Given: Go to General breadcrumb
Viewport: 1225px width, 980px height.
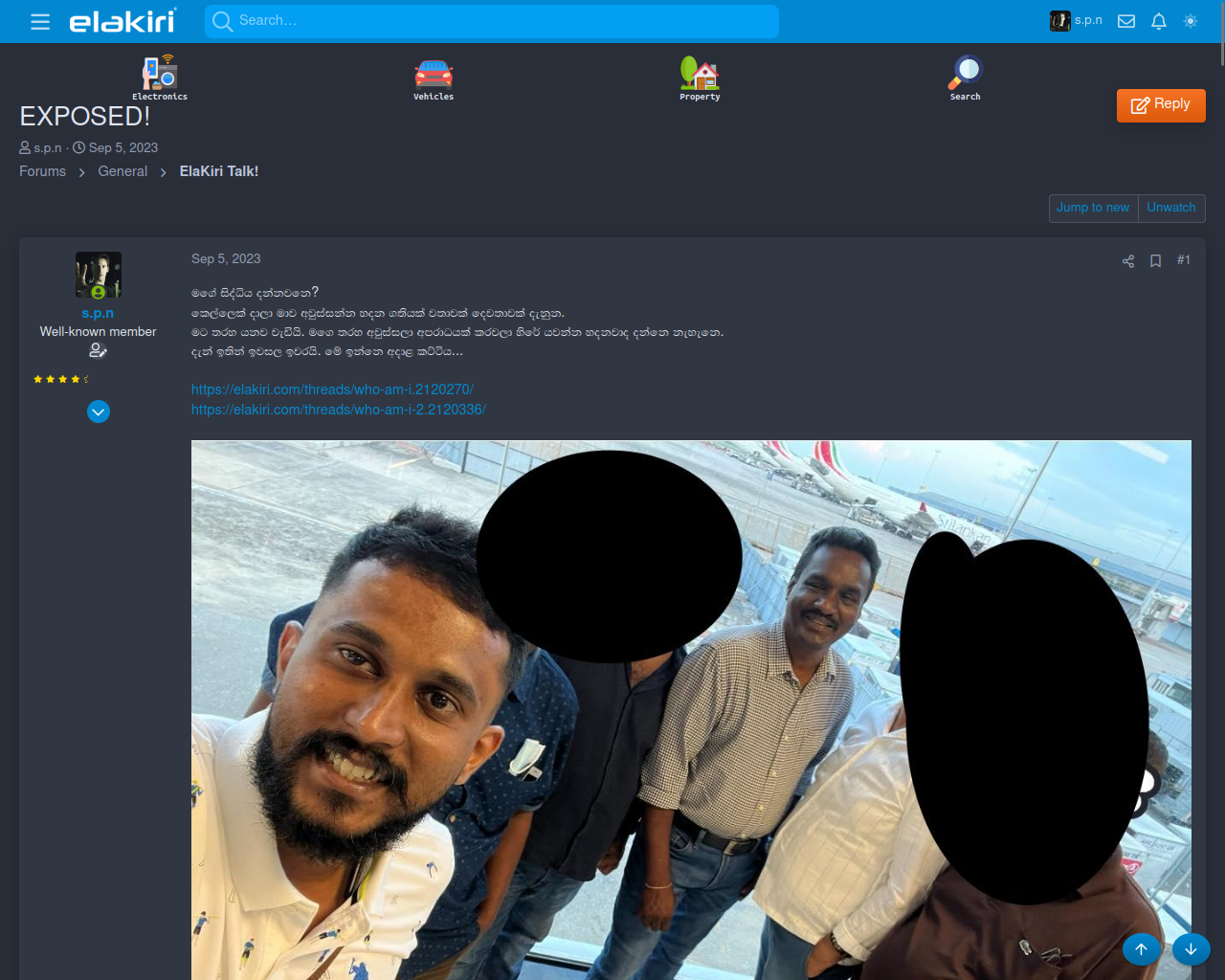Looking at the screenshot, I should pyautogui.click(x=122, y=171).
